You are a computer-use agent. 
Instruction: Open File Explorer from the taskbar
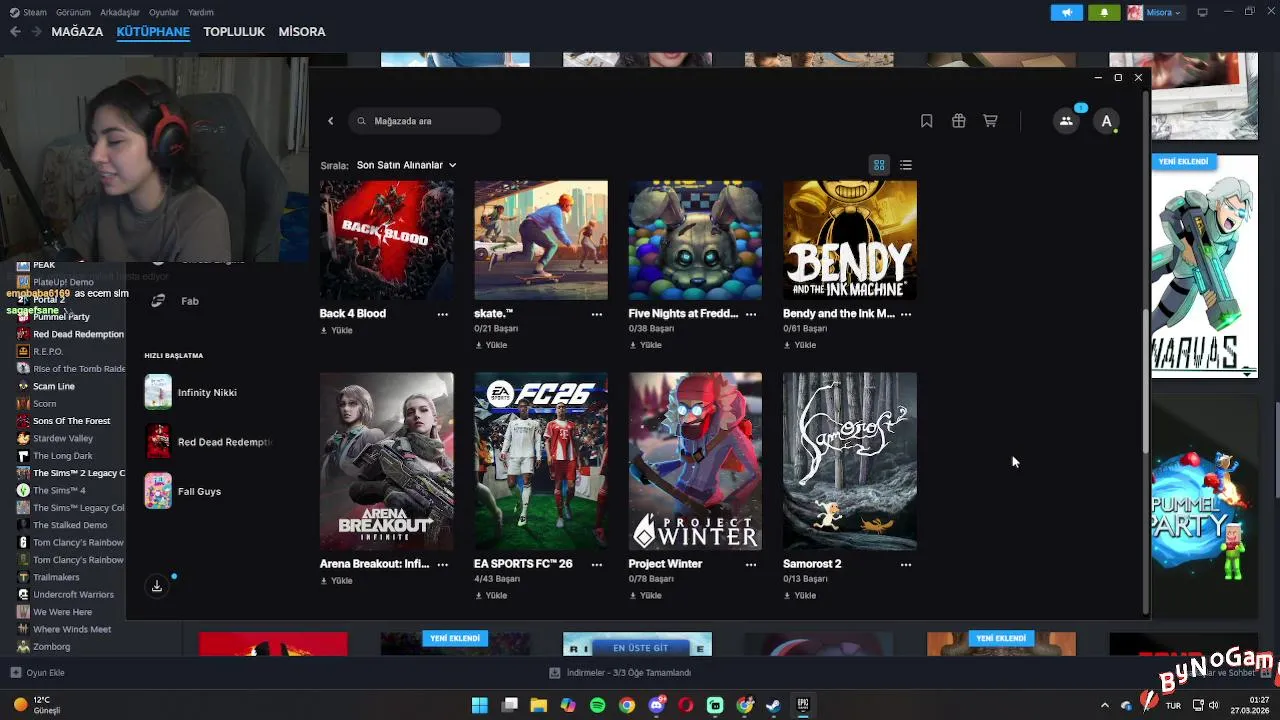point(538,705)
